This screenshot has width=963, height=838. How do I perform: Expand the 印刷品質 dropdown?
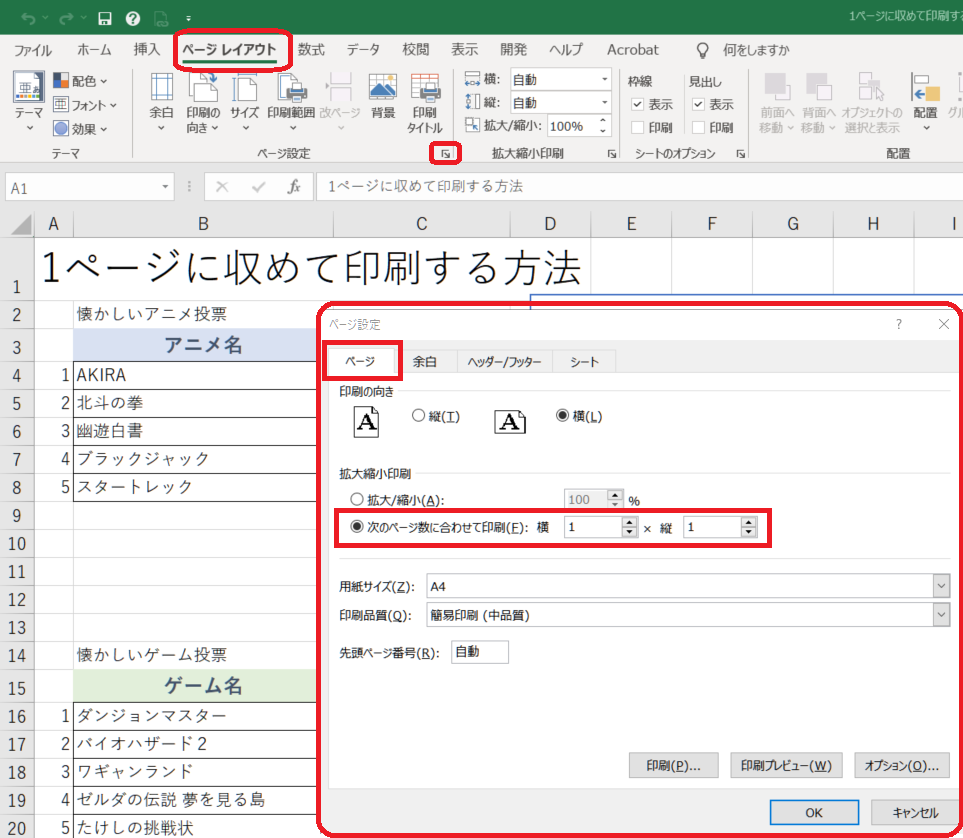(x=940, y=615)
